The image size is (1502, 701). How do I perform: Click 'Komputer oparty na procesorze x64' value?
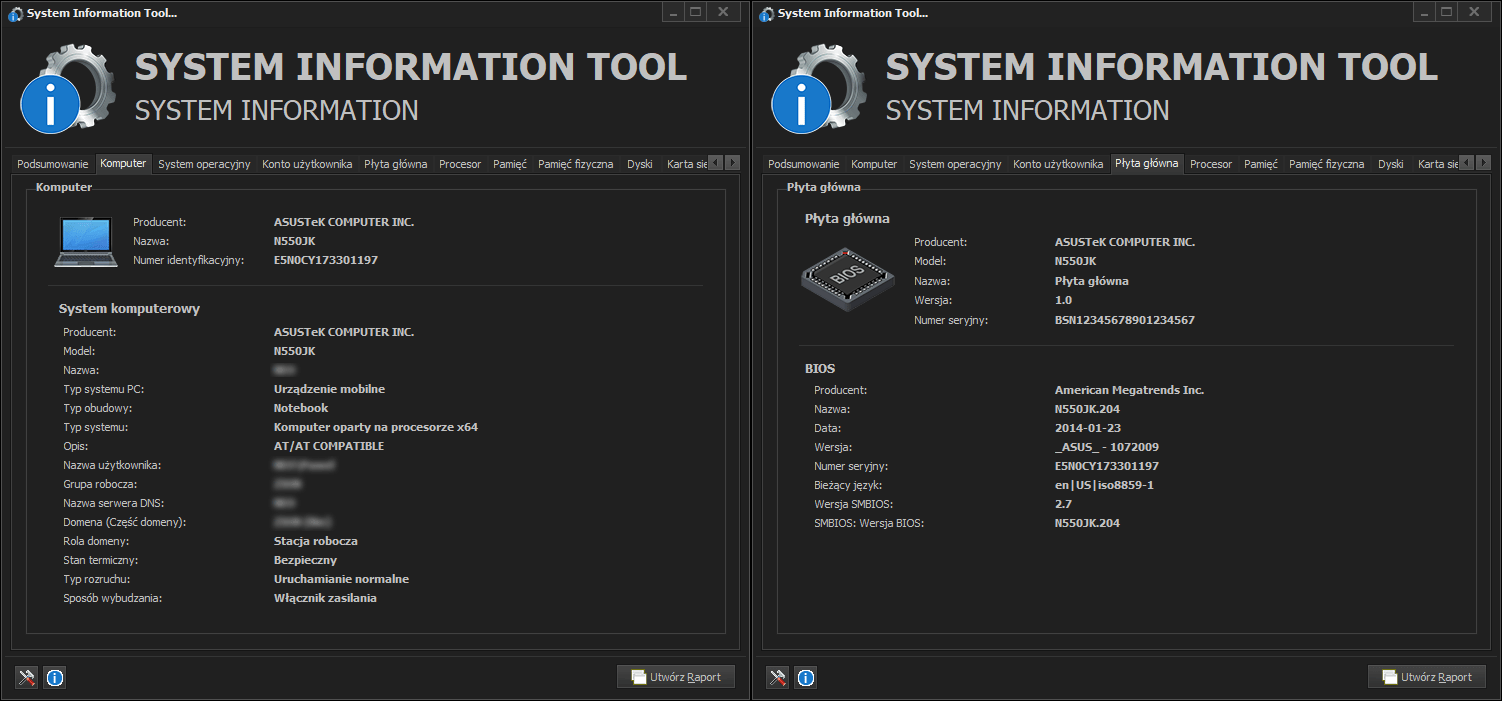click(x=376, y=427)
